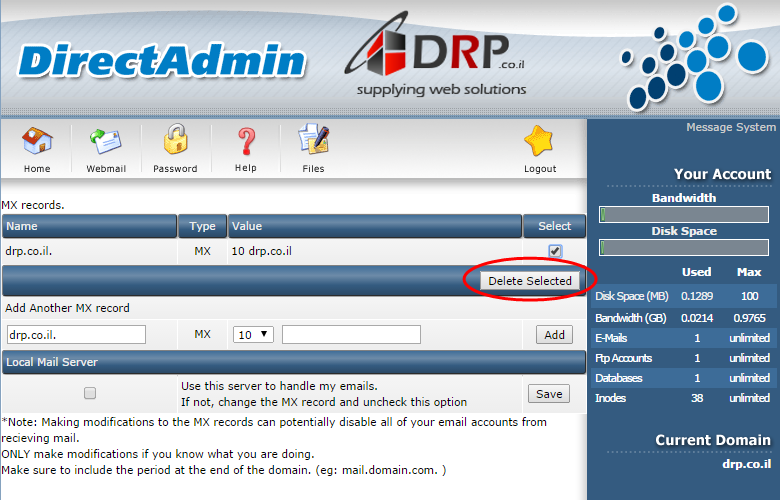780x500 pixels.
Task: Enable the Local Mail Server checkbox
Action: click(x=90, y=394)
